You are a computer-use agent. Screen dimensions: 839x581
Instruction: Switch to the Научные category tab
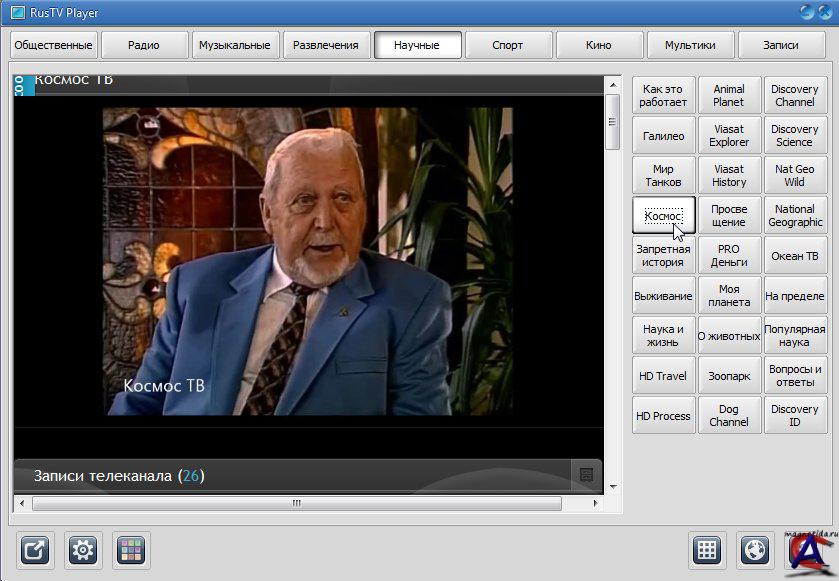(x=417, y=45)
